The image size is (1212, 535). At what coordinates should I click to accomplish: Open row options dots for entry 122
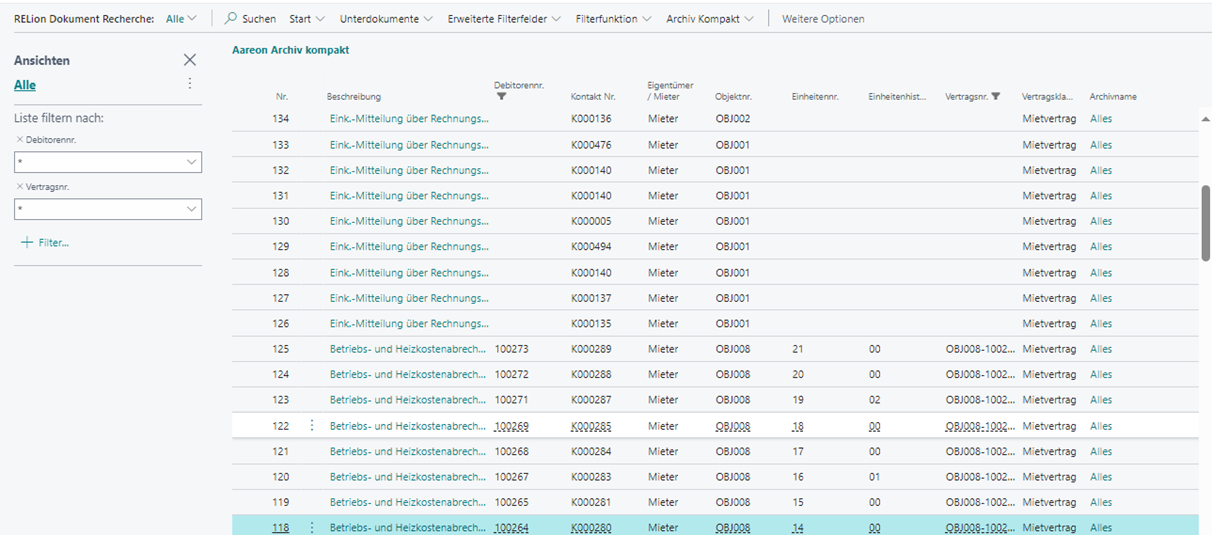(311, 426)
